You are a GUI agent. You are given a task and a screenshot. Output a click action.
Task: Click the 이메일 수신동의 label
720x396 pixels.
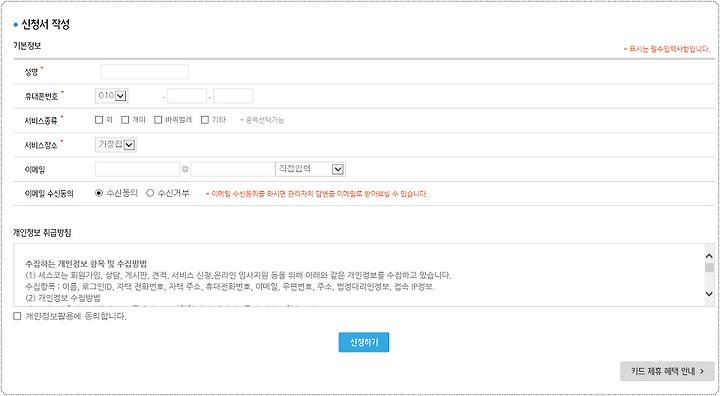(x=50, y=194)
